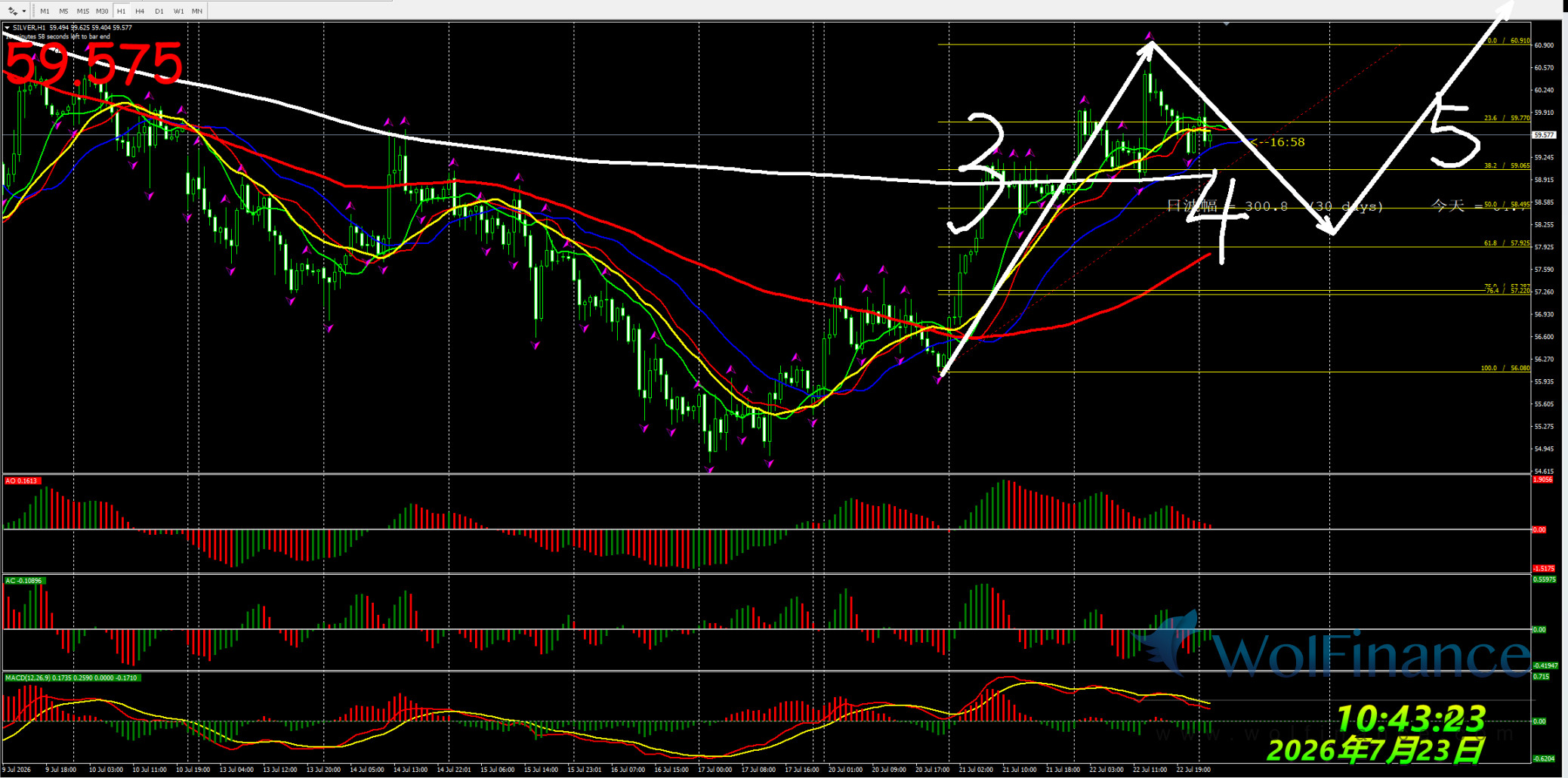Select the M30 timeframe button
This screenshot has height=778, width=1568.
click(102, 11)
